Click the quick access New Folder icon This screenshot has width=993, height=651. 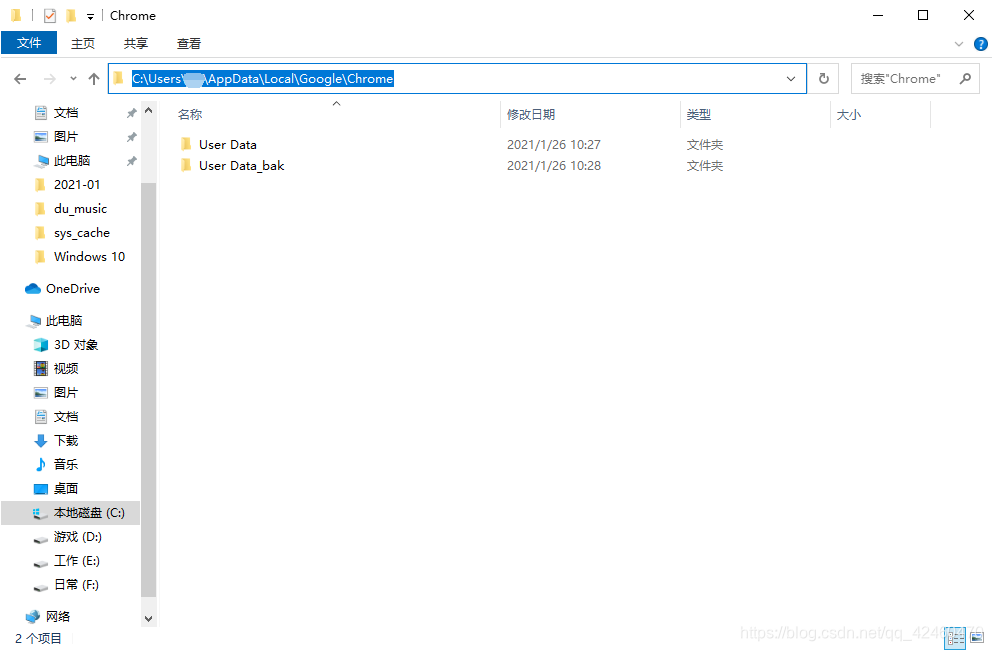(x=71, y=16)
